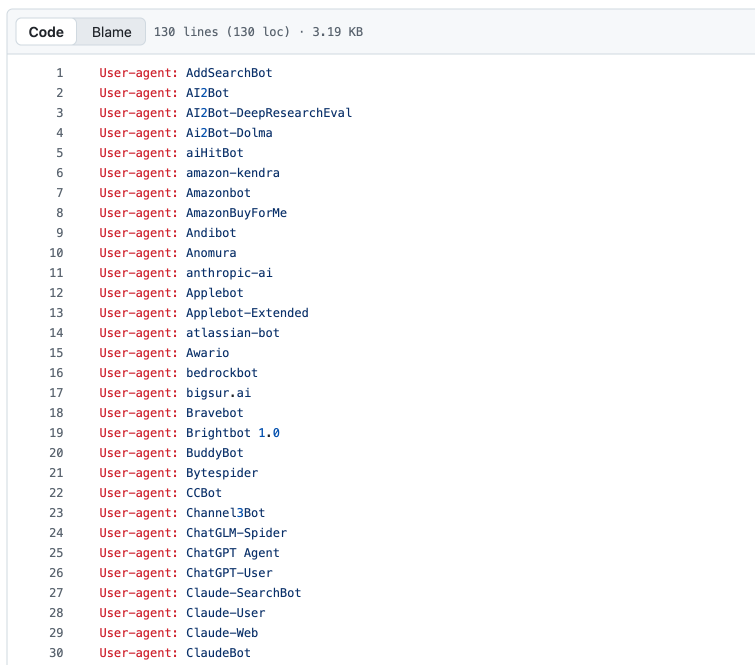
Task: Click the Claude-SearchBot entry text
Action: 243,593
